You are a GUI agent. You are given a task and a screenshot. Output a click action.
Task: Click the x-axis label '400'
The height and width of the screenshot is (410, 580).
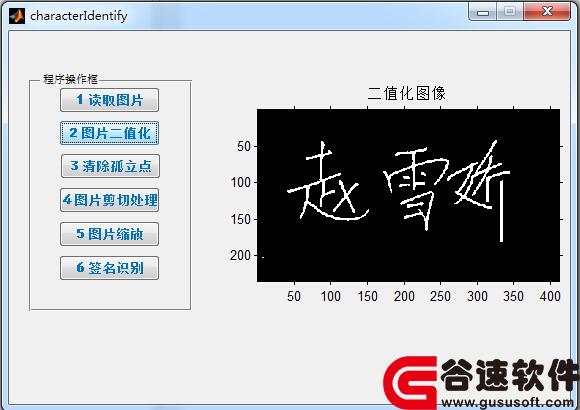550,296
